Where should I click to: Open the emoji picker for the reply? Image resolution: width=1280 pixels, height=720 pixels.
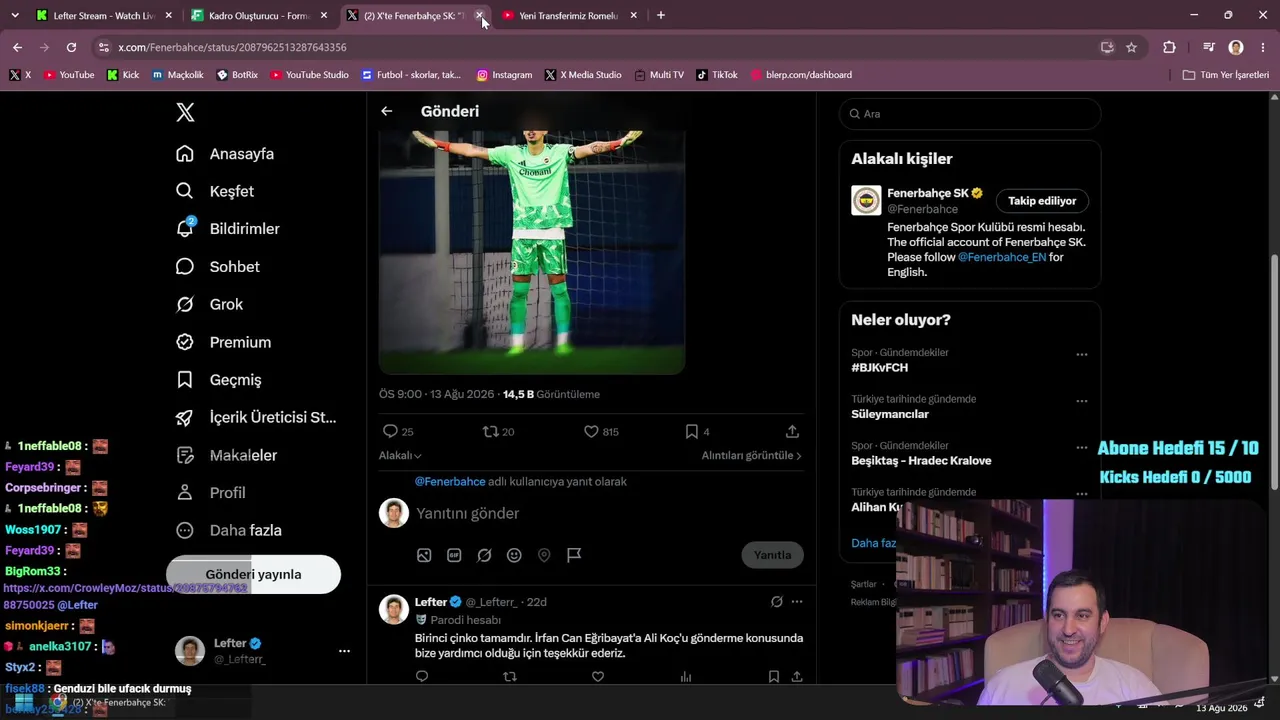(514, 555)
